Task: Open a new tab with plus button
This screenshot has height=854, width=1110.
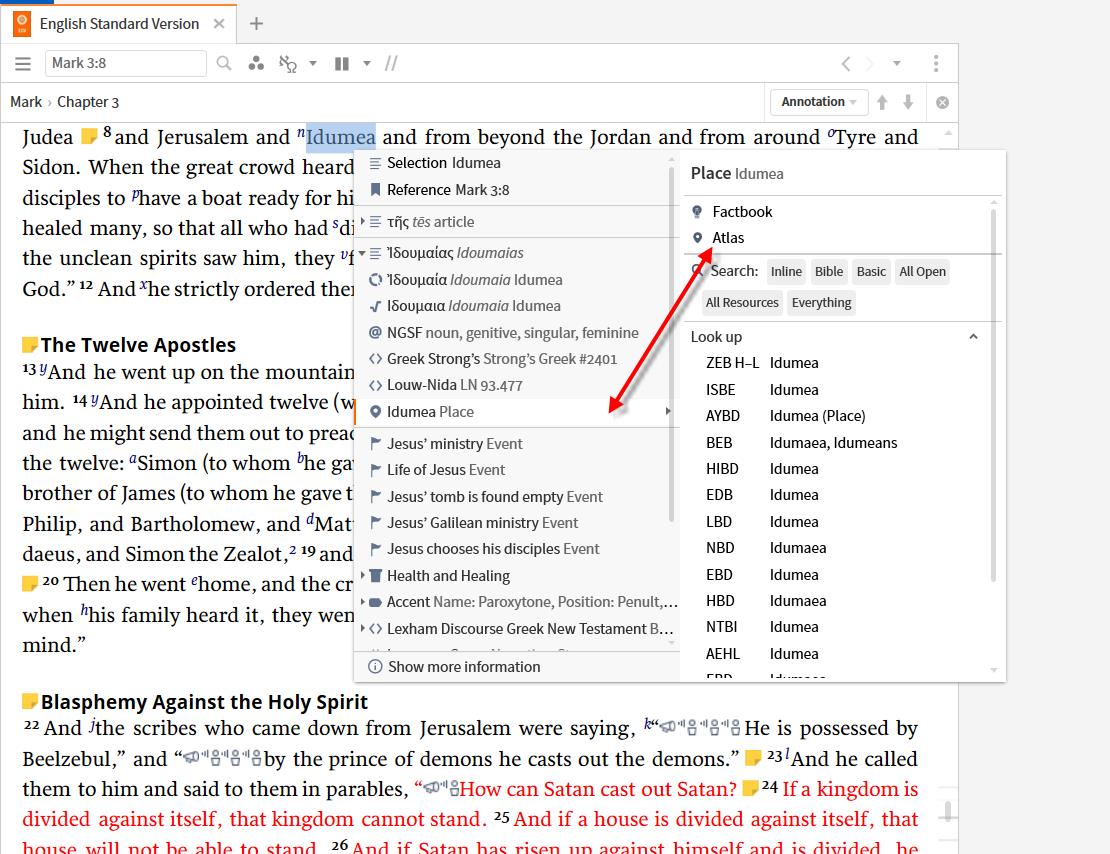Action: pos(256,24)
